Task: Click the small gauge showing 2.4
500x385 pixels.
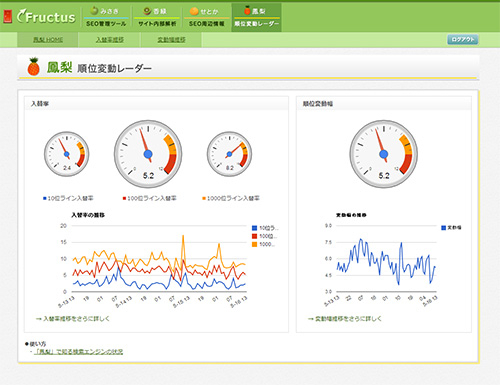Action: coord(67,154)
